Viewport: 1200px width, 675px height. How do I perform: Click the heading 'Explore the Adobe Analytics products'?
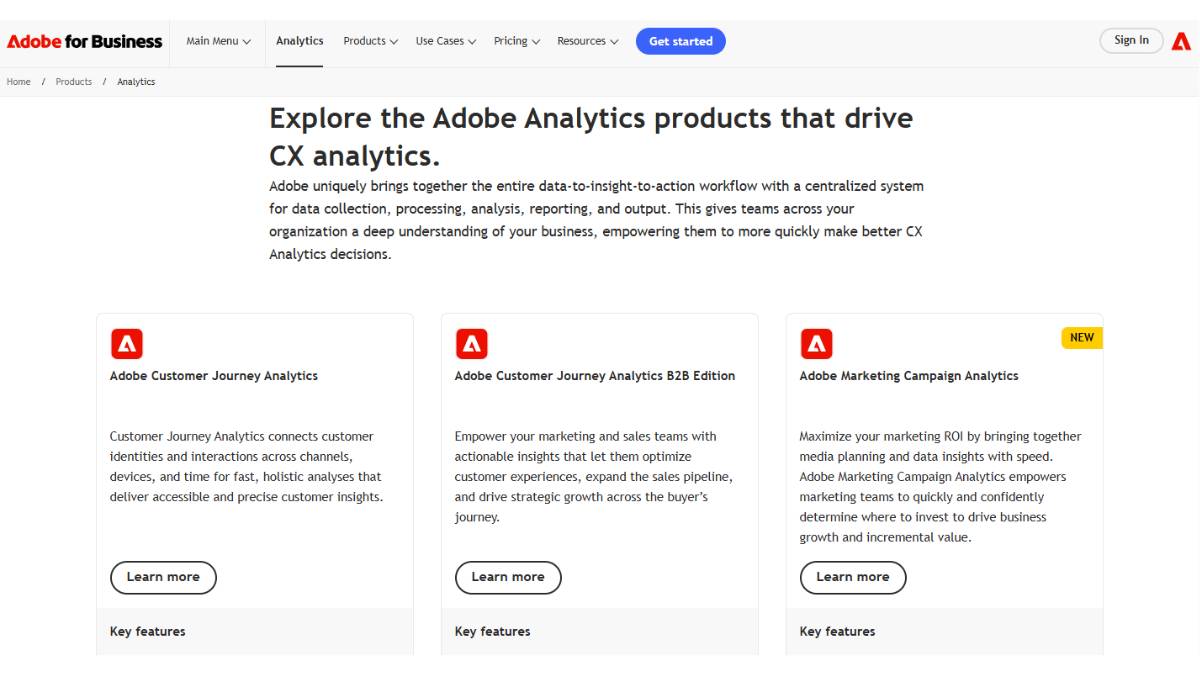pyautogui.click(x=591, y=137)
